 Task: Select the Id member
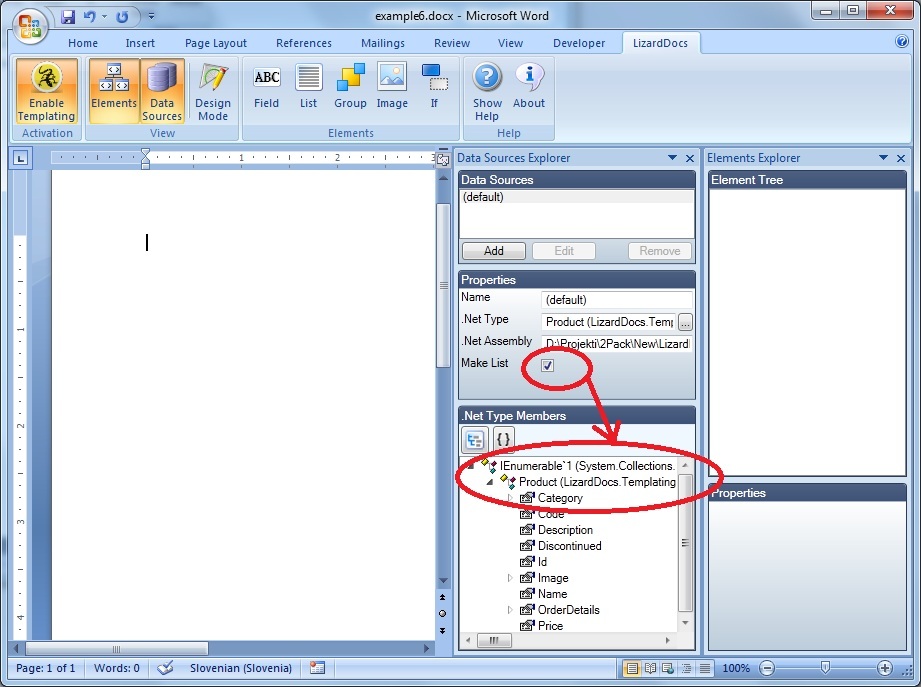[x=542, y=562]
